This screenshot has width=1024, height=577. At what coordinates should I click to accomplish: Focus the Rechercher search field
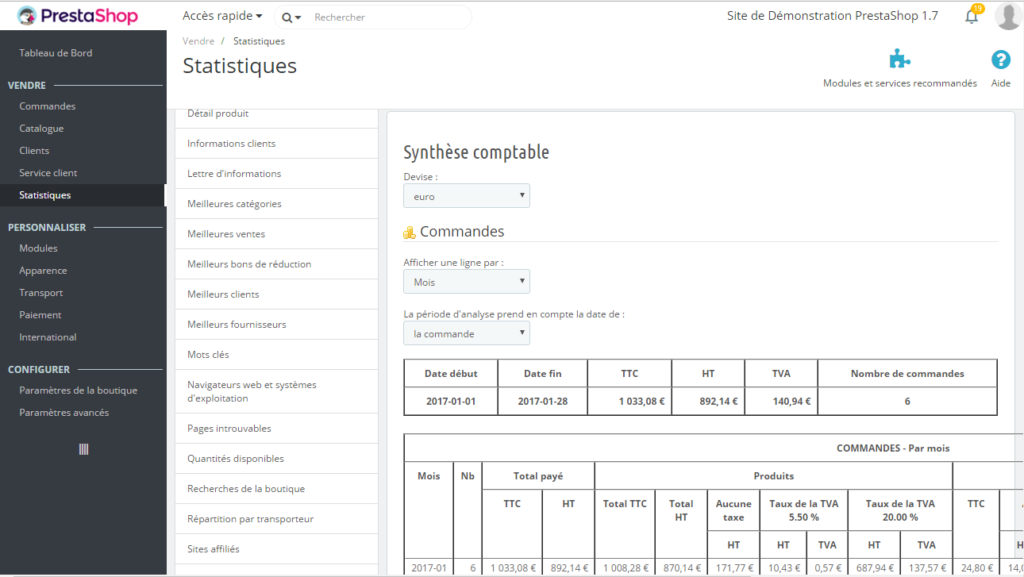click(x=389, y=17)
